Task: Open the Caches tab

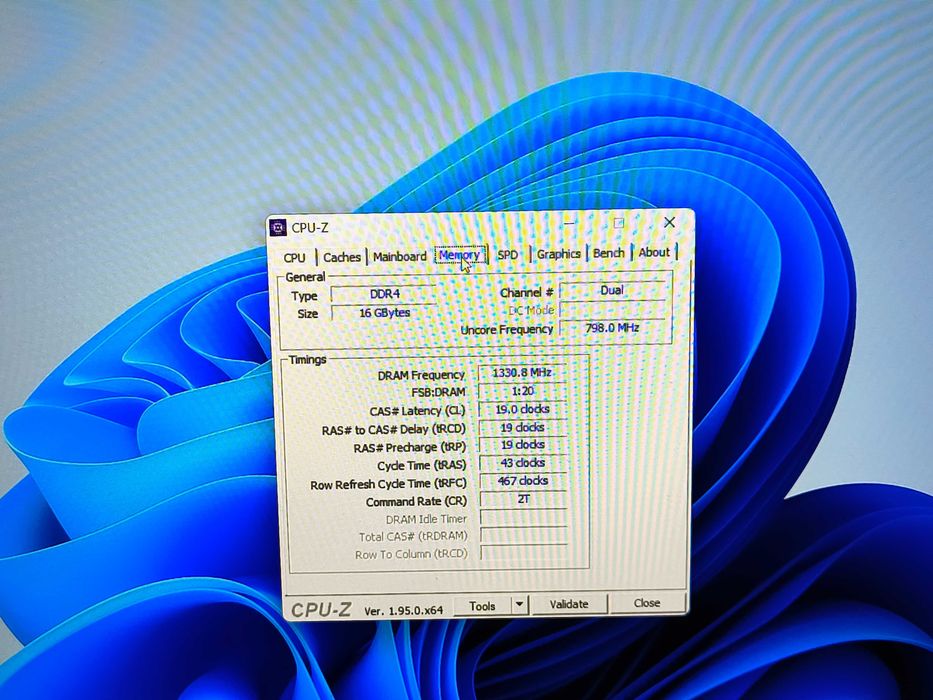Action: pos(342,257)
